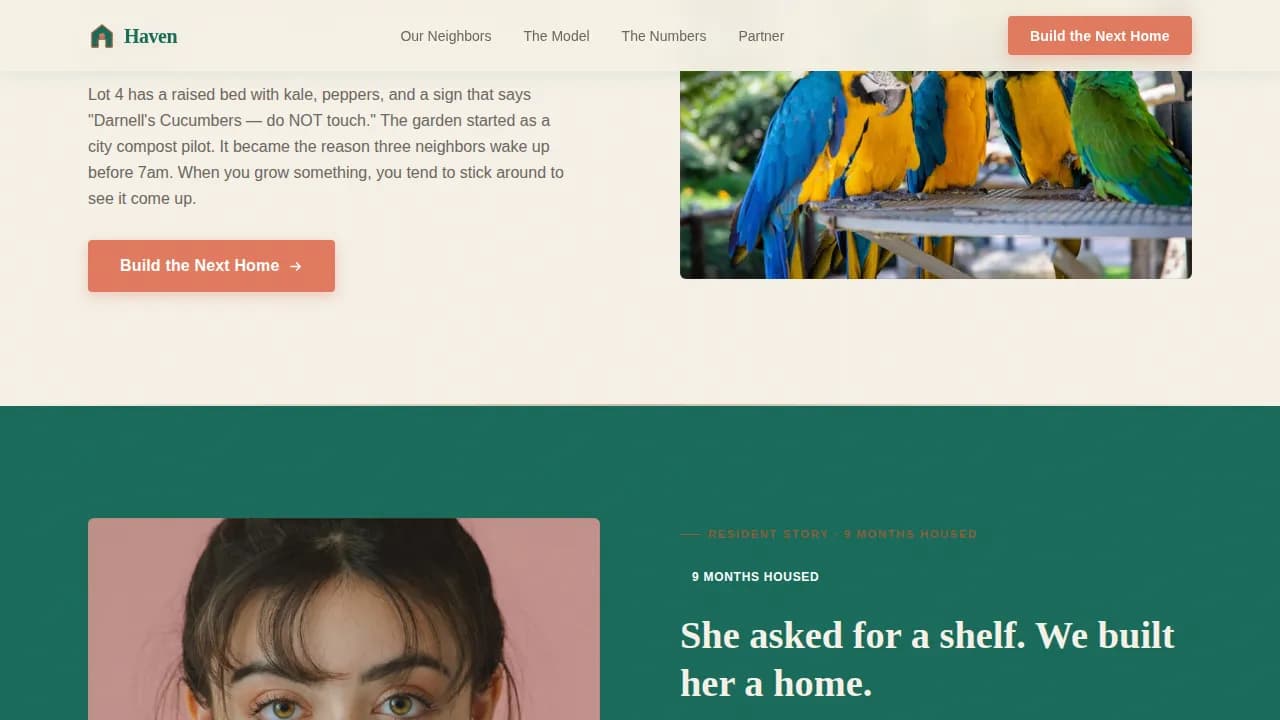Click the header Build the Next Home button
Image resolution: width=1280 pixels, height=720 pixels.
[1100, 36]
